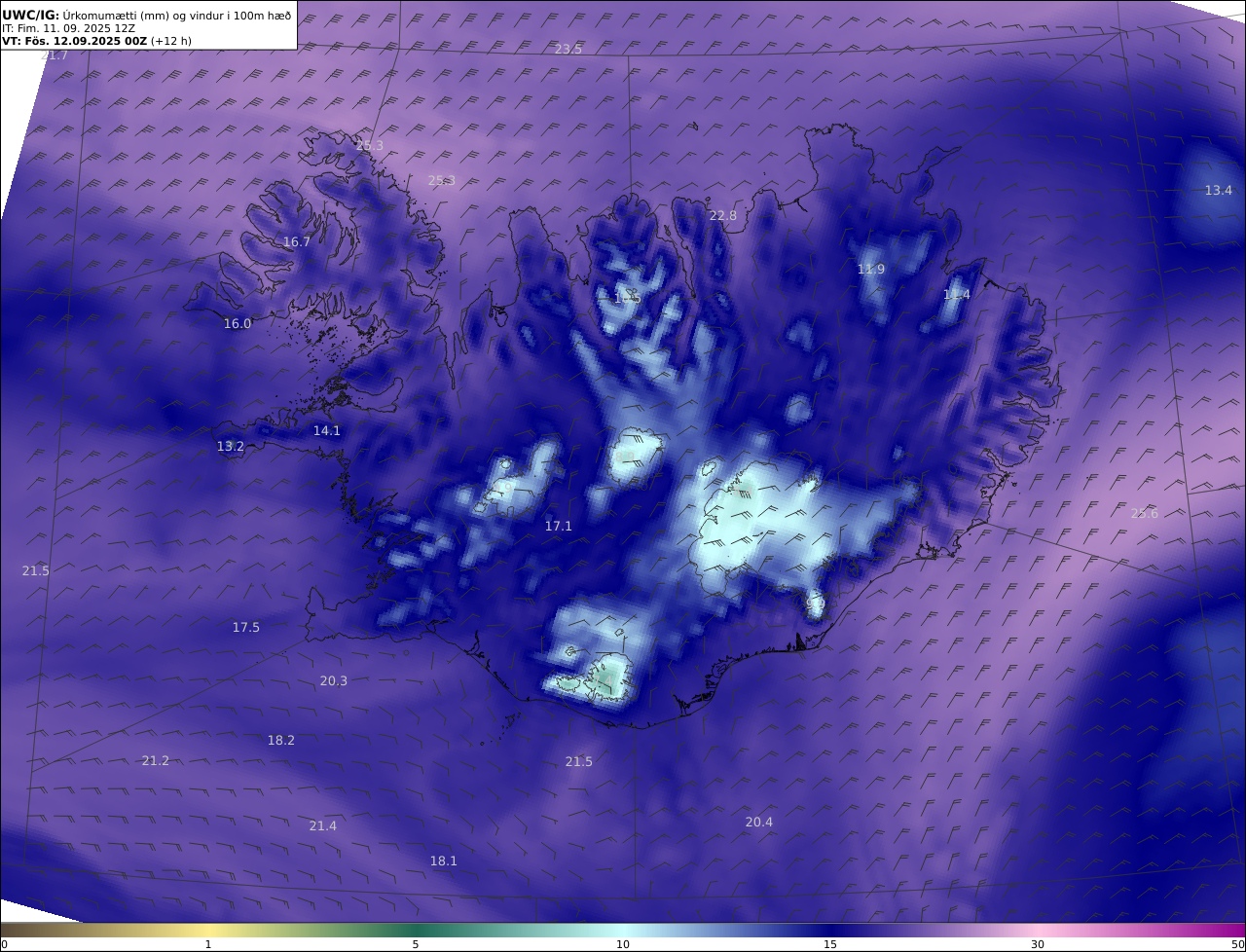
Task: Click the 20.3 value label
Action: [x=334, y=680]
